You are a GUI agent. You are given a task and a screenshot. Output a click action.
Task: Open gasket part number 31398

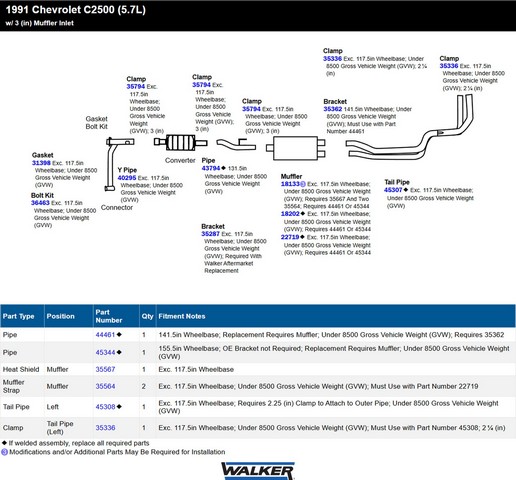point(41,163)
